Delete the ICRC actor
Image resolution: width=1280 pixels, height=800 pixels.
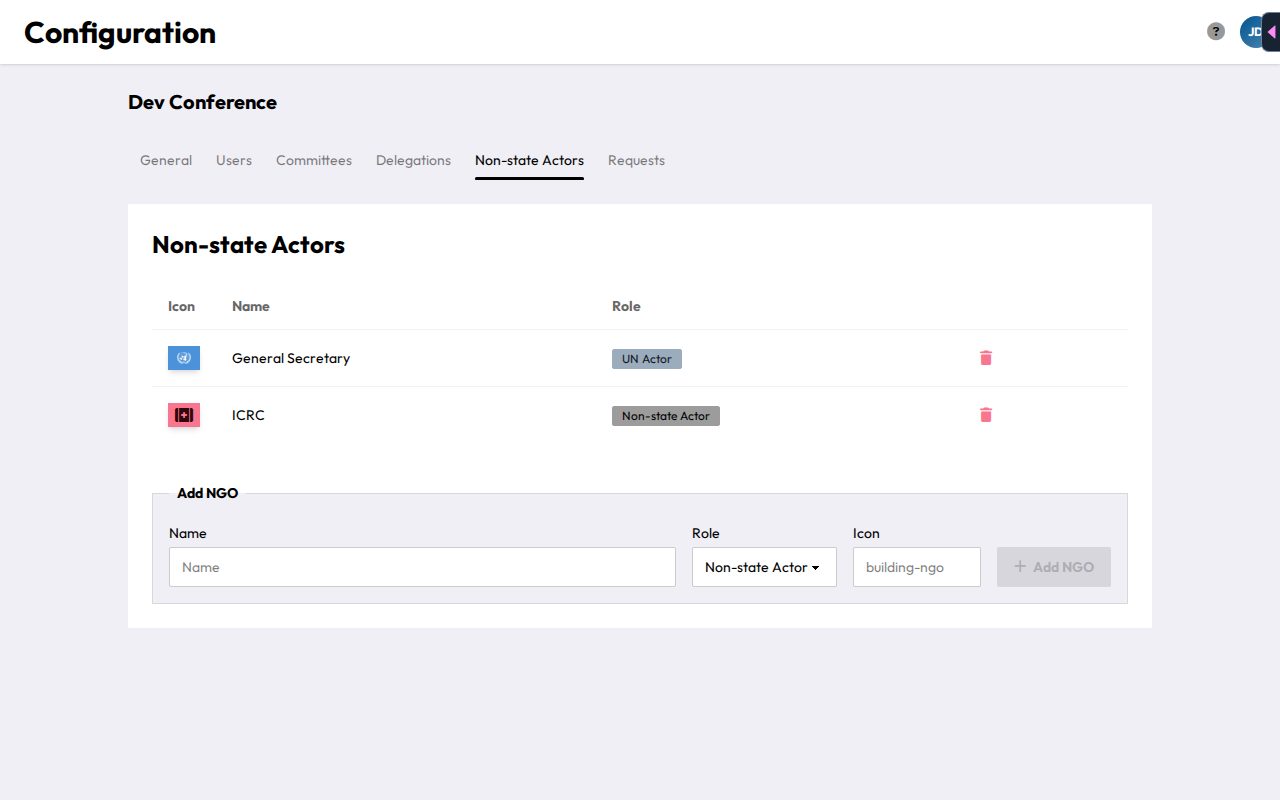coord(986,415)
